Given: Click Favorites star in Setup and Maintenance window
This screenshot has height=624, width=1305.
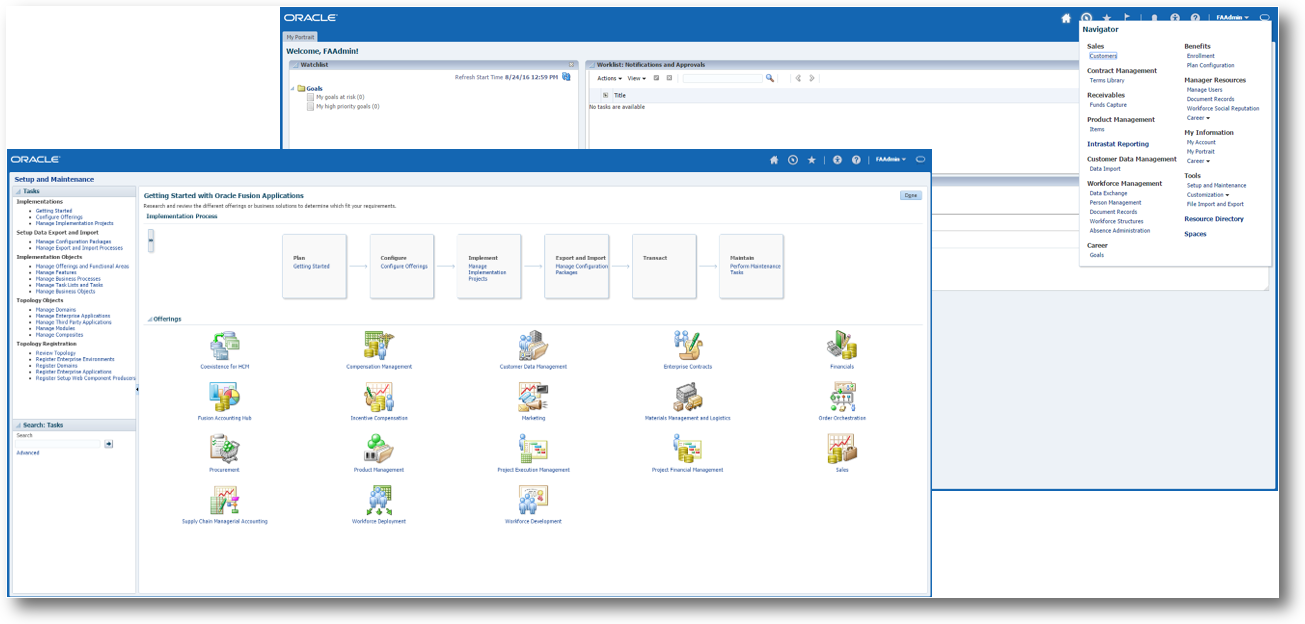Looking at the screenshot, I should pyautogui.click(x=812, y=159).
